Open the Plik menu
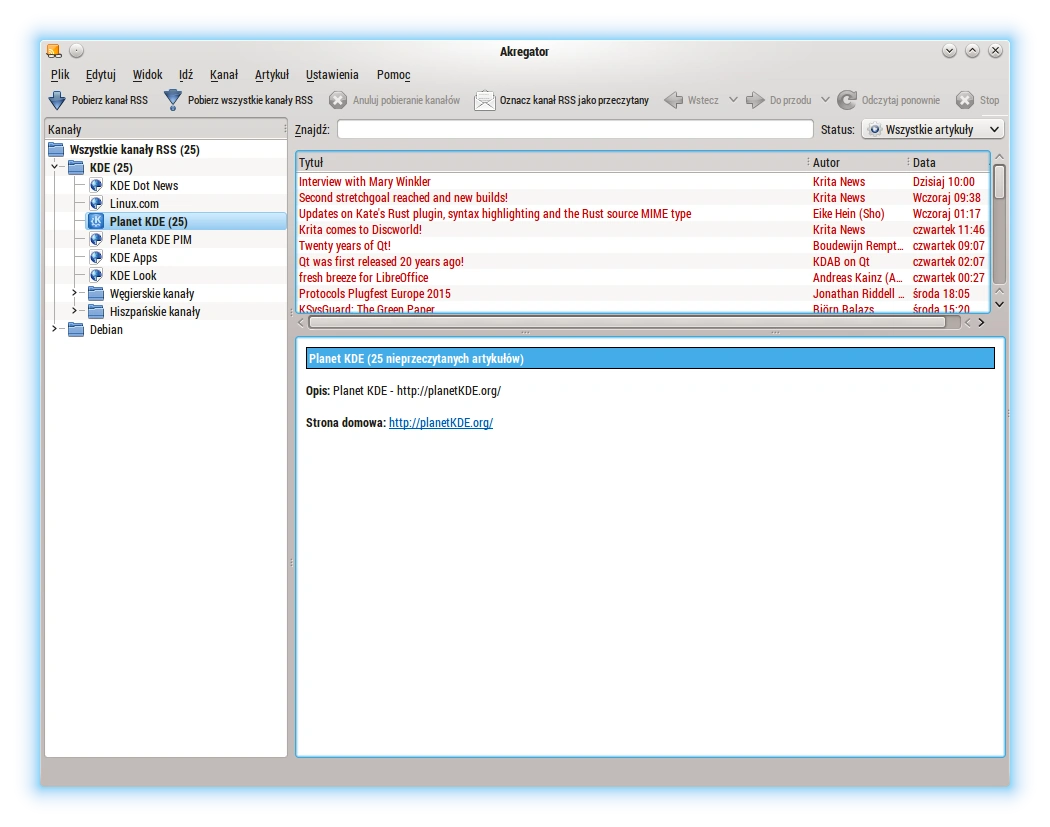This screenshot has height=827, width=1050. (x=60, y=75)
